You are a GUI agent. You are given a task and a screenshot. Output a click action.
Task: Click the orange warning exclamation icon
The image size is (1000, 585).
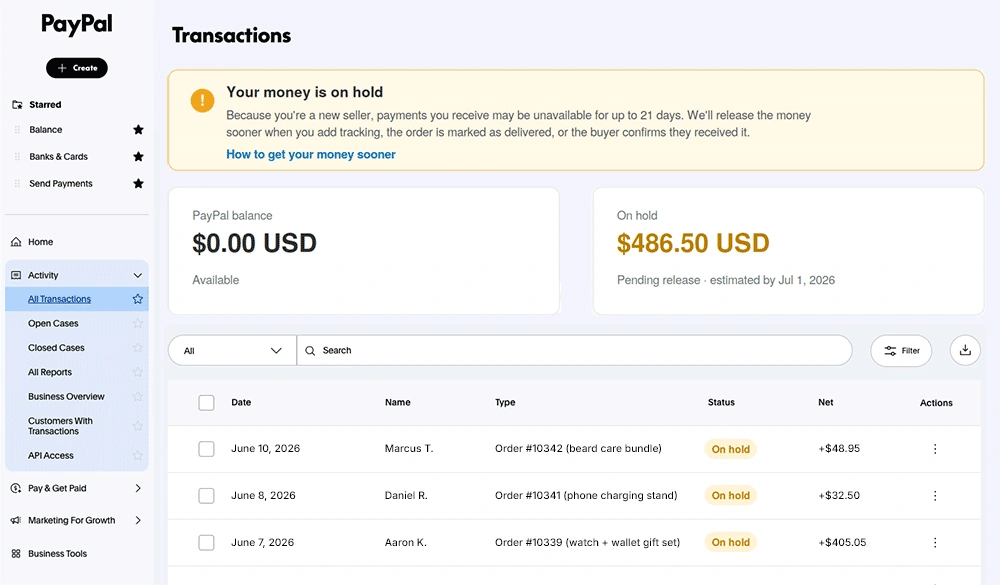pyautogui.click(x=202, y=100)
